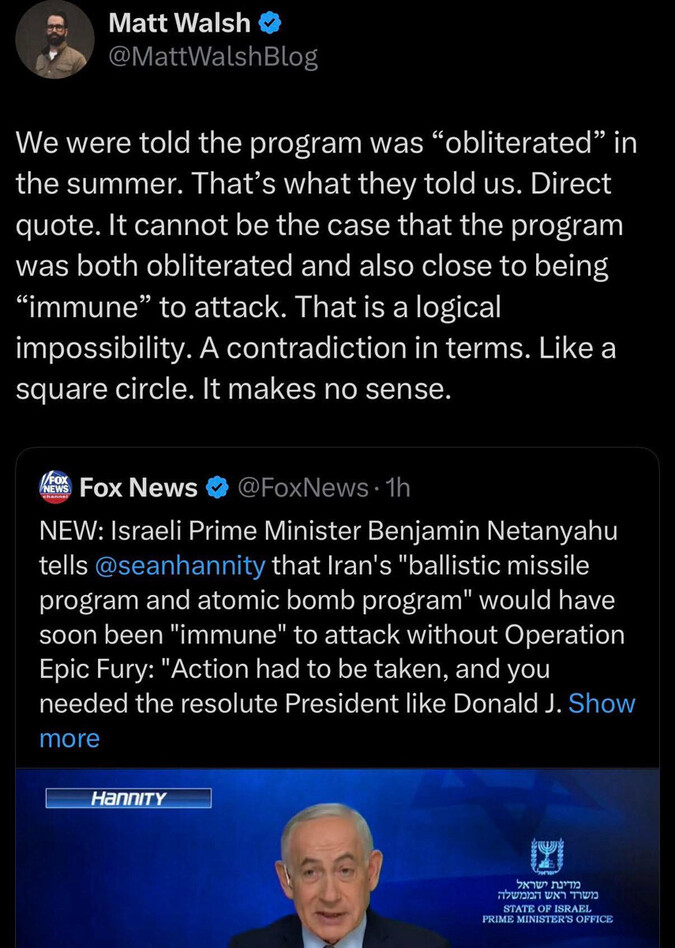Click the Hannity show banner in video
Image resolution: width=675 pixels, height=948 pixels.
pos(129,798)
